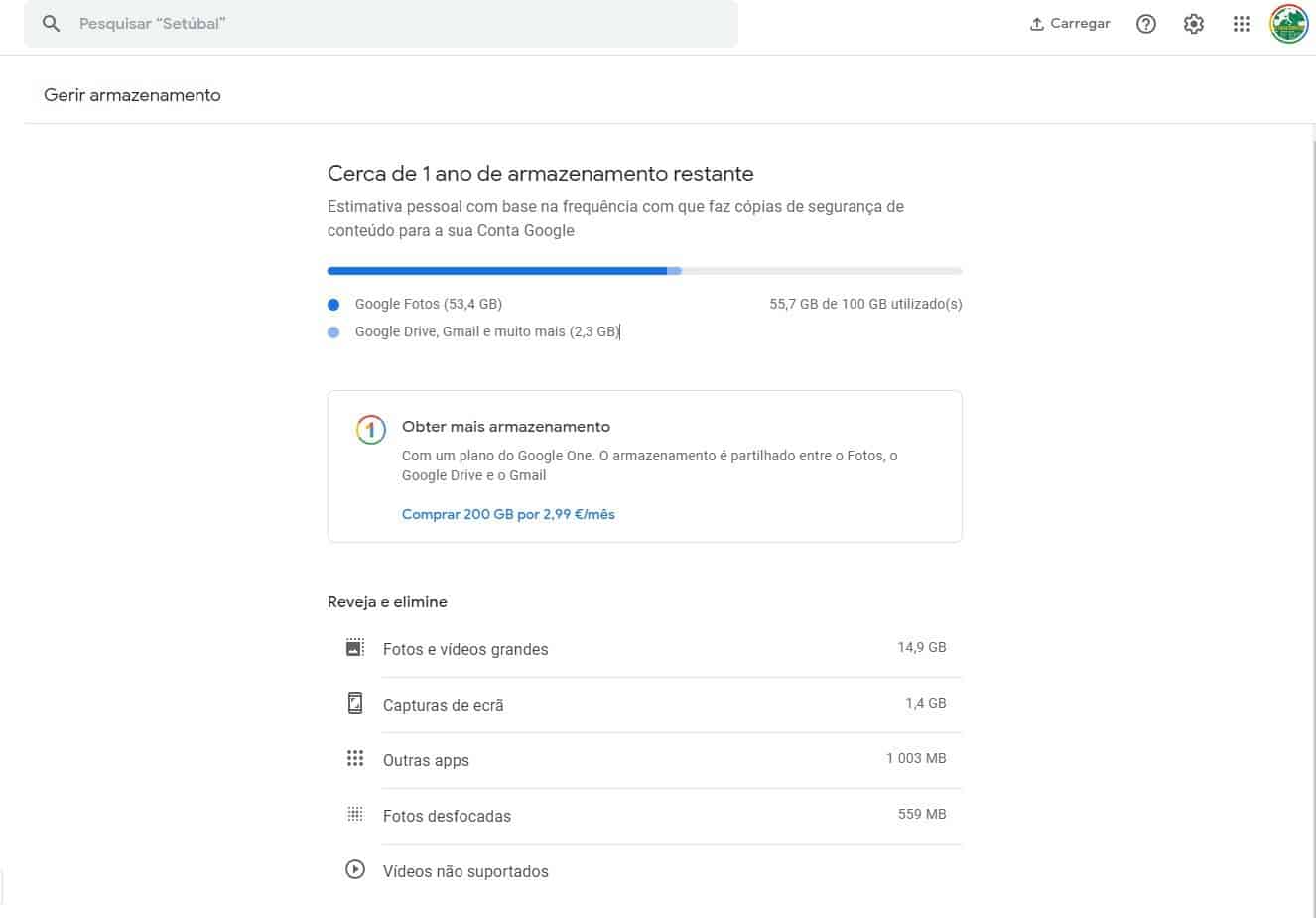Click Comprar 200 GB por 2,99 €/mês link

[508, 514]
